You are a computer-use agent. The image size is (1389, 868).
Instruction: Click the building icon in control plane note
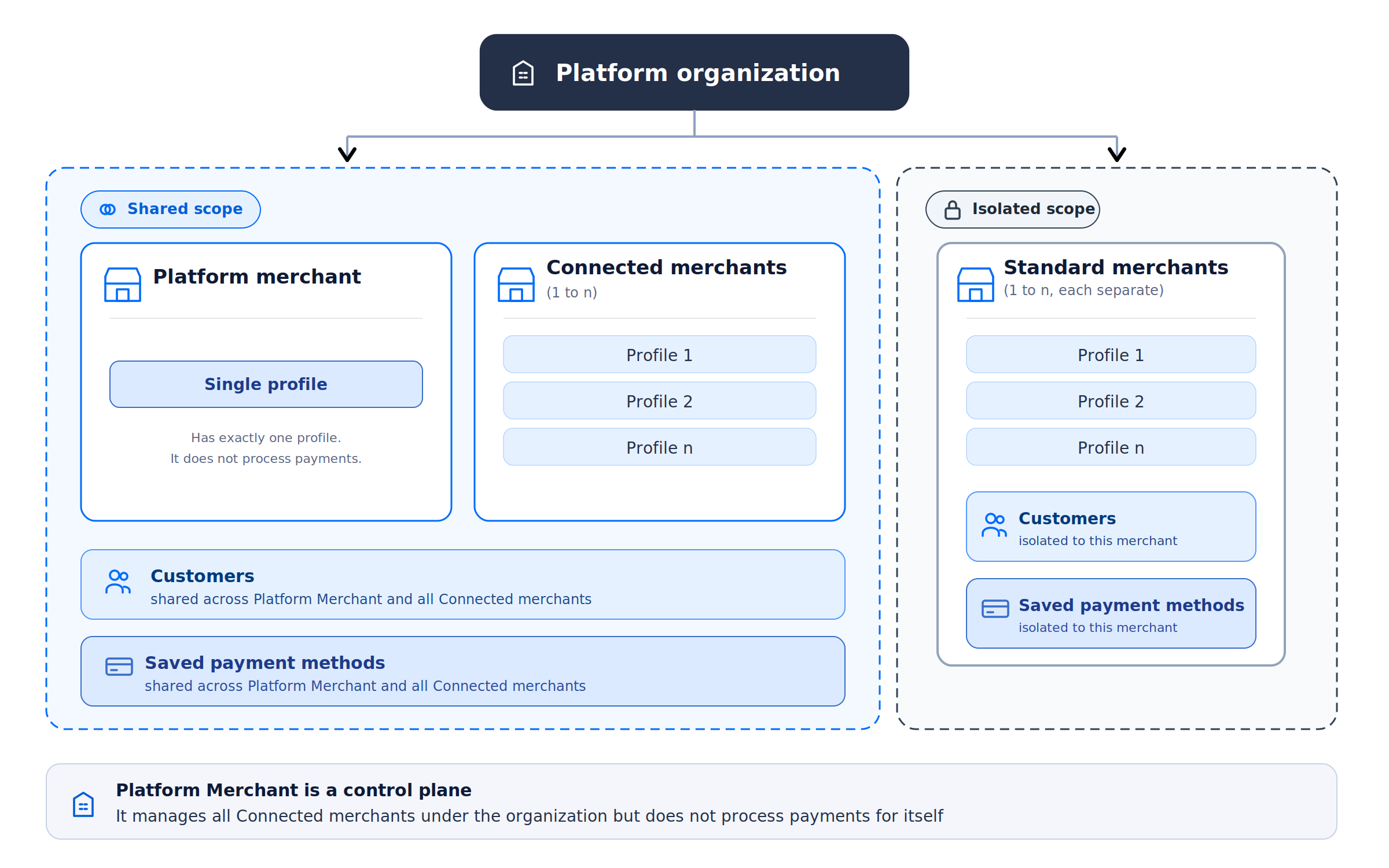point(83,804)
